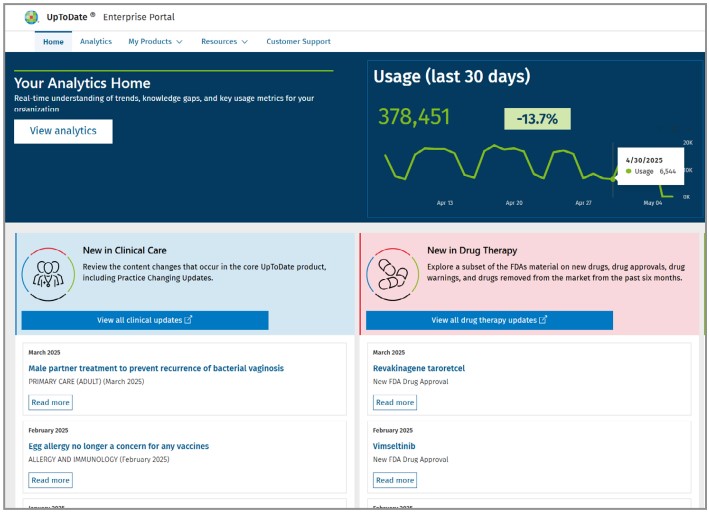Open the bacterial vaginosis treatment article link
Screen dimensions: 709x512
tap(156, 368)
